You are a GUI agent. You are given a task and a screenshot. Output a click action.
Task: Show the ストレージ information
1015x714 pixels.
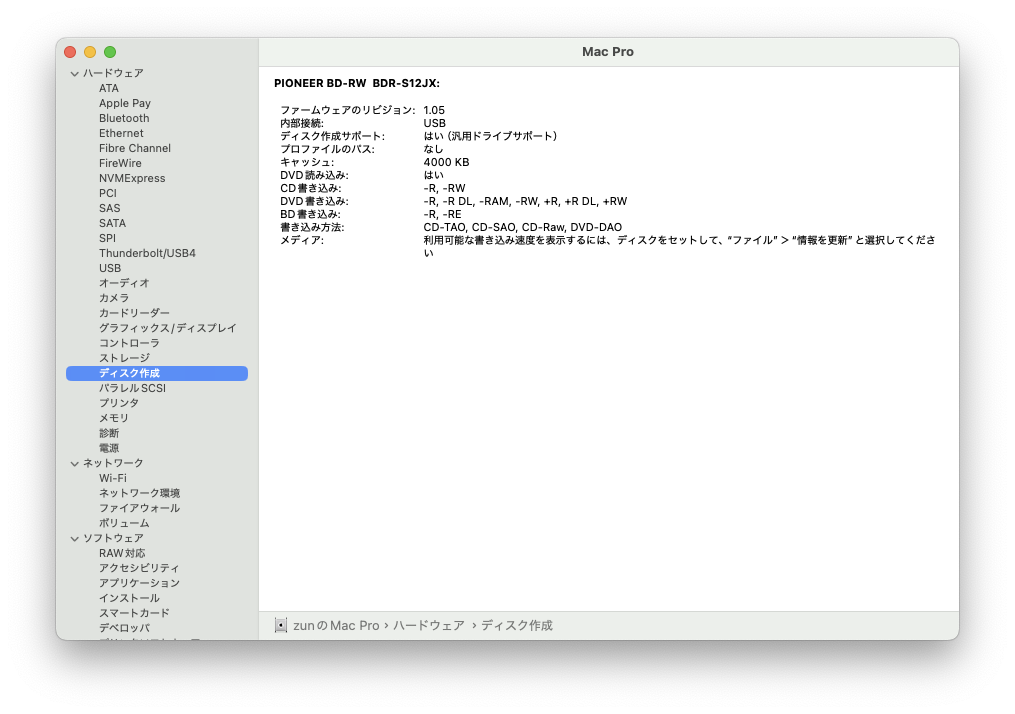124,358
